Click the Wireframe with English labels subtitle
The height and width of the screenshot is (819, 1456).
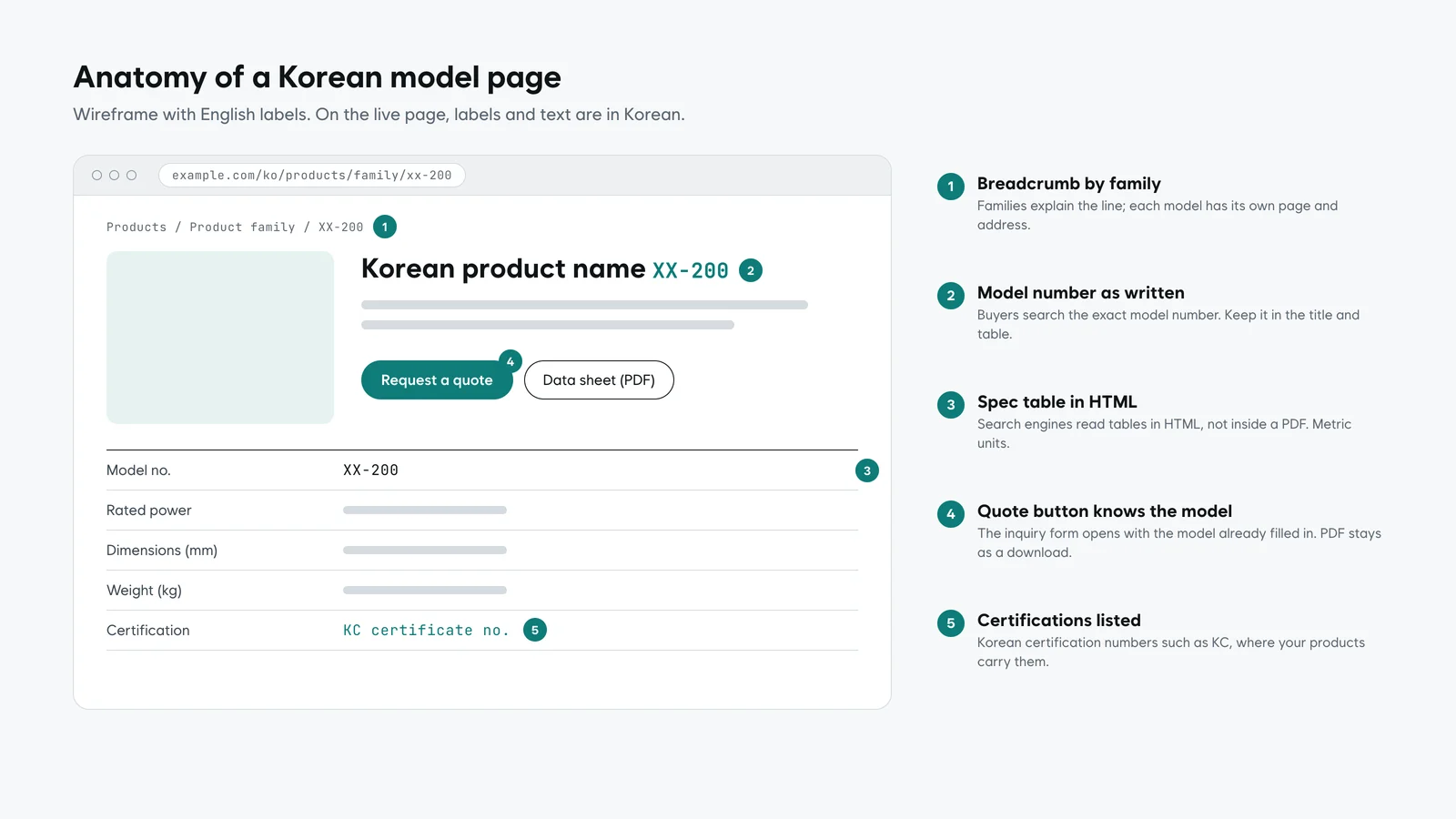(379, 115)
